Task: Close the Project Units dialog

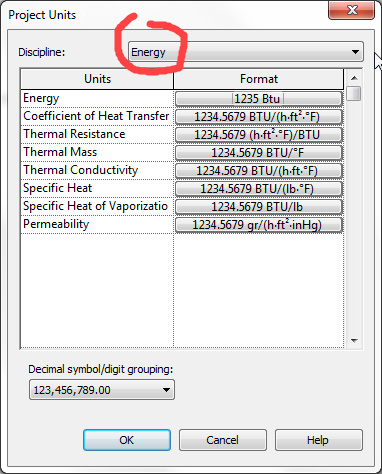Action: 352,10
